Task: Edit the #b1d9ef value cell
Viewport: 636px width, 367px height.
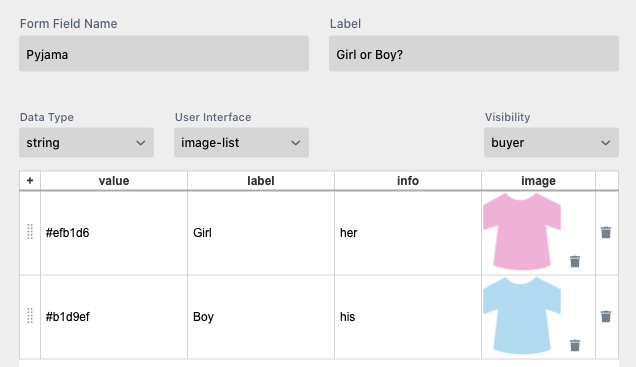Action: [x=114, y=317]
